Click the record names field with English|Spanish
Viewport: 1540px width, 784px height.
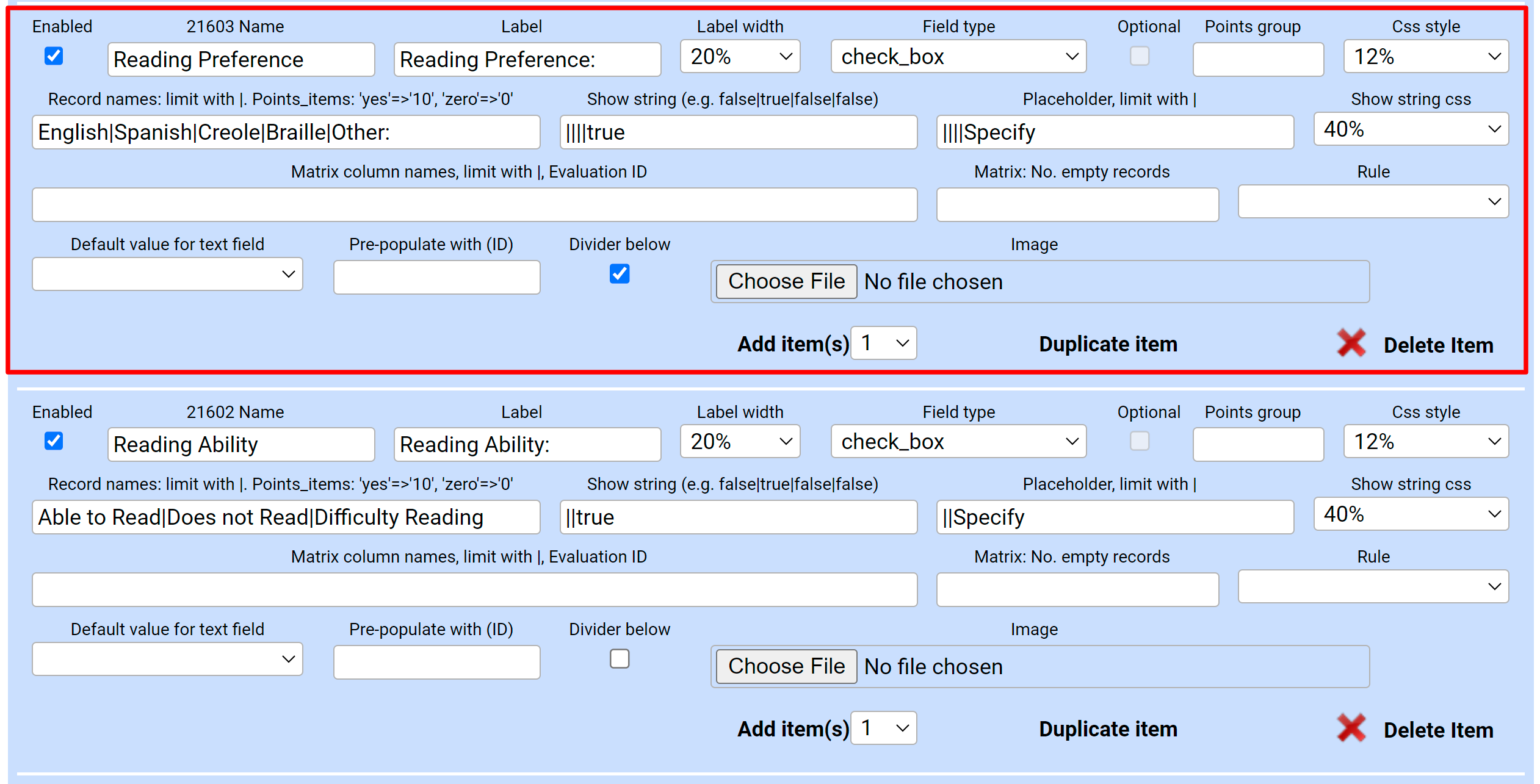(x=286, y=132)
